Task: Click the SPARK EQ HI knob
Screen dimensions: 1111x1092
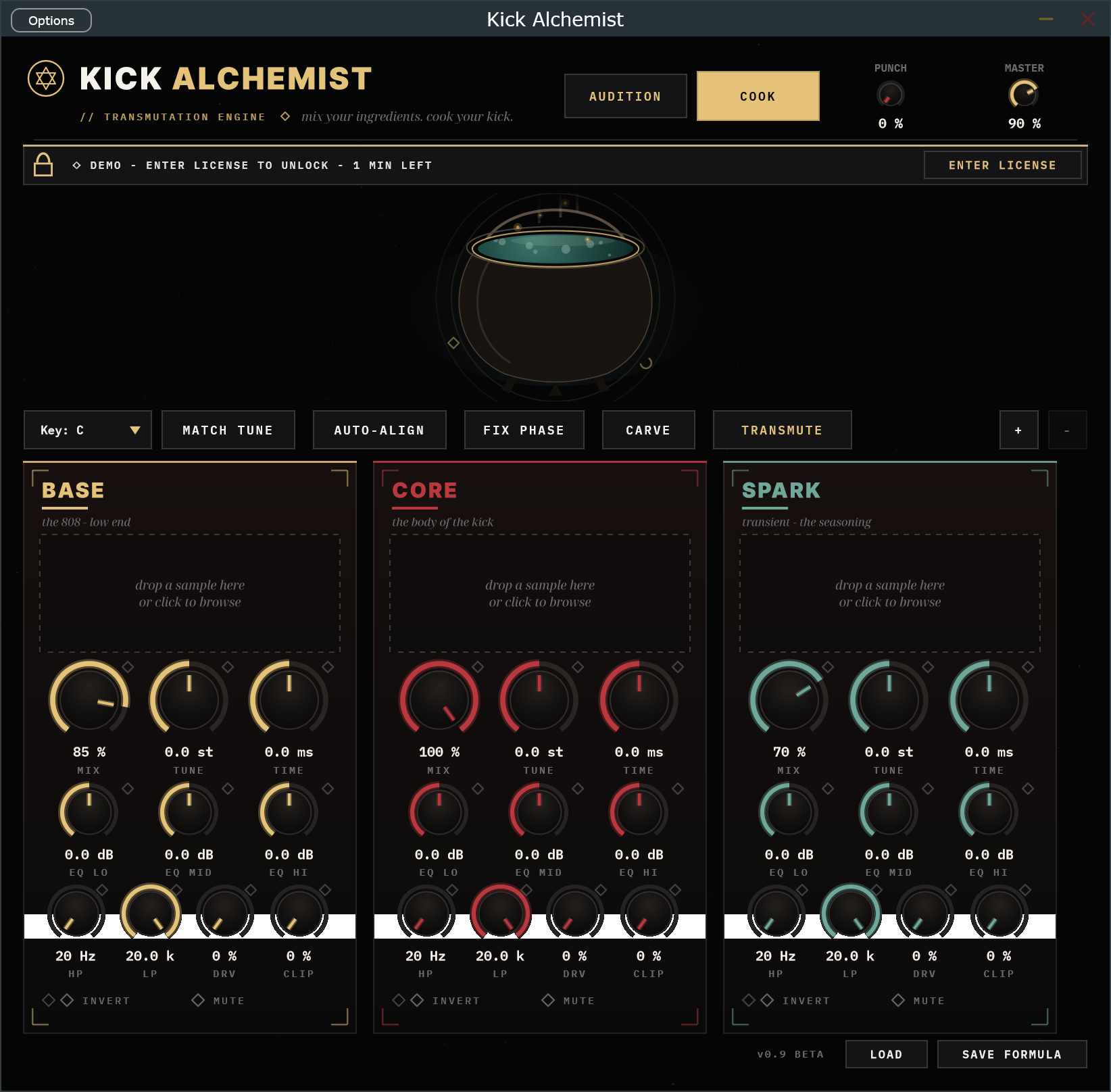Action: [x=989, y=812]
